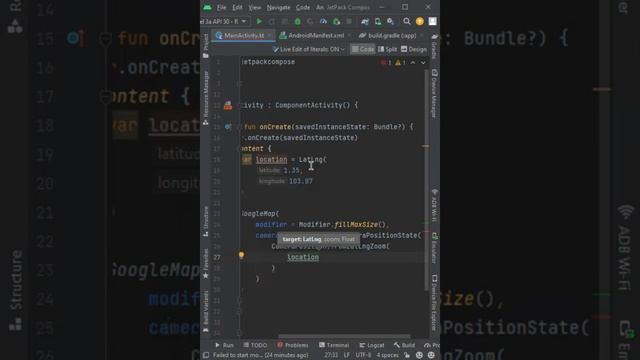The width and height of the screenshot is (640, 360).
Task: Open the Problems tool window
Action: [x=293, y=345]
